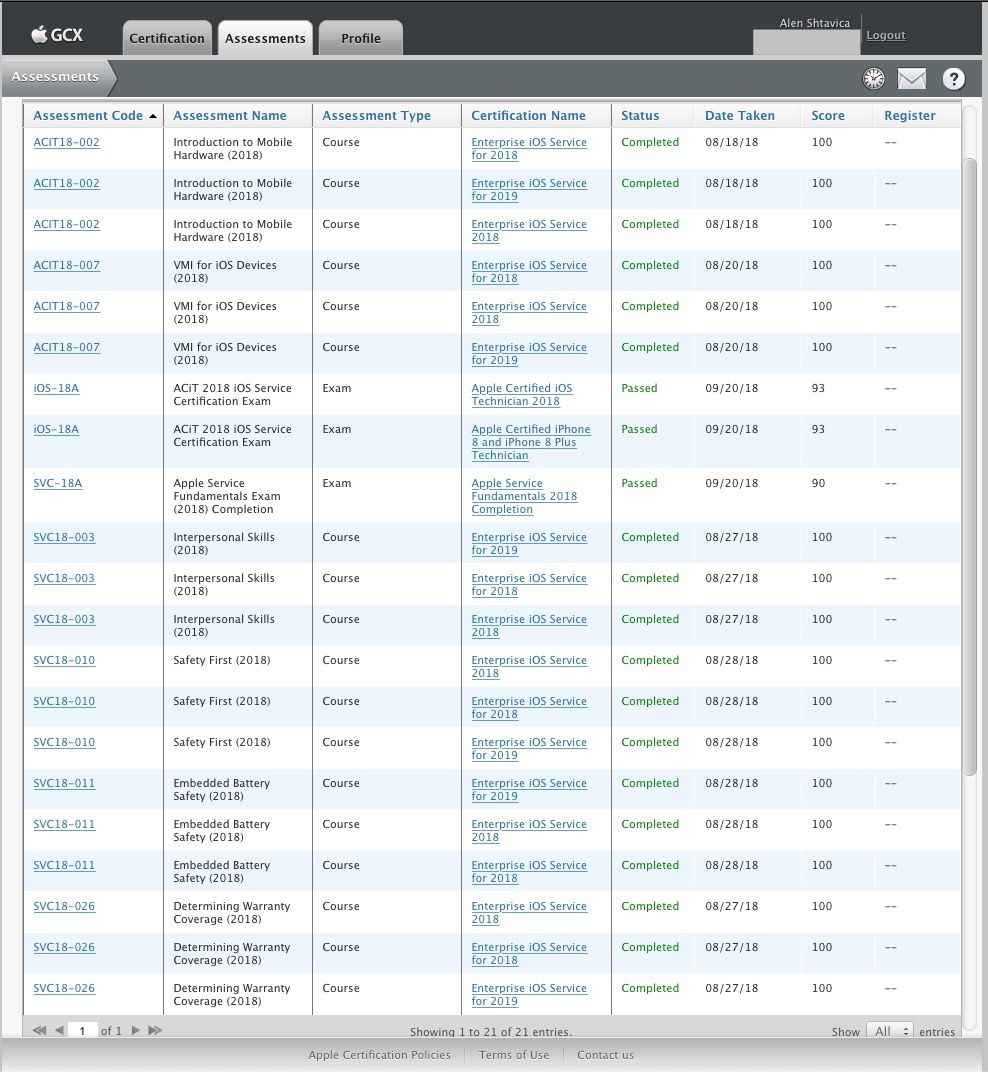
Task: Switch to the Certification tab
Action: (167, 39)
